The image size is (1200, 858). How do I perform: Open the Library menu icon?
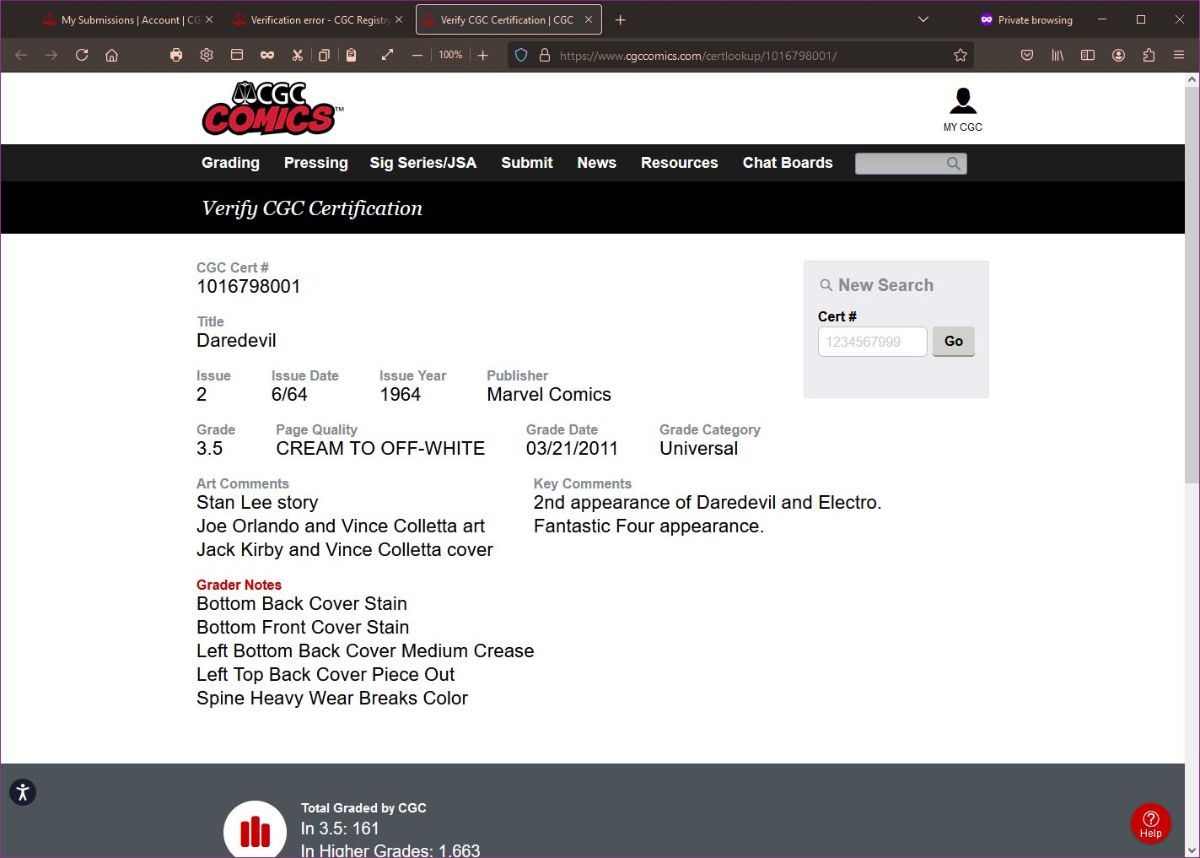pyautogui.click(x=1057, y=55)
